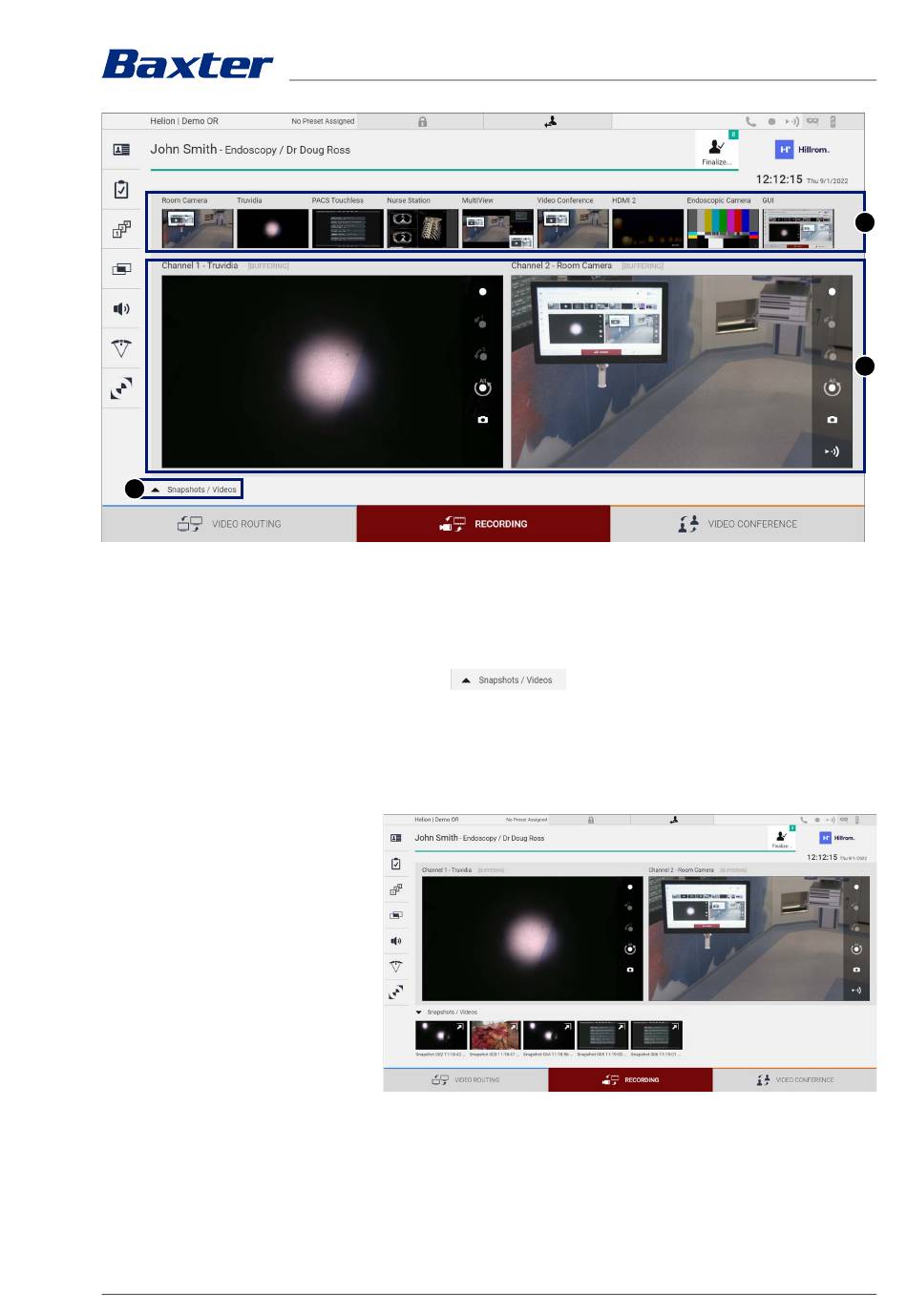Click the patient list icon in top screenshot sidebar

(x=121, y=150)
